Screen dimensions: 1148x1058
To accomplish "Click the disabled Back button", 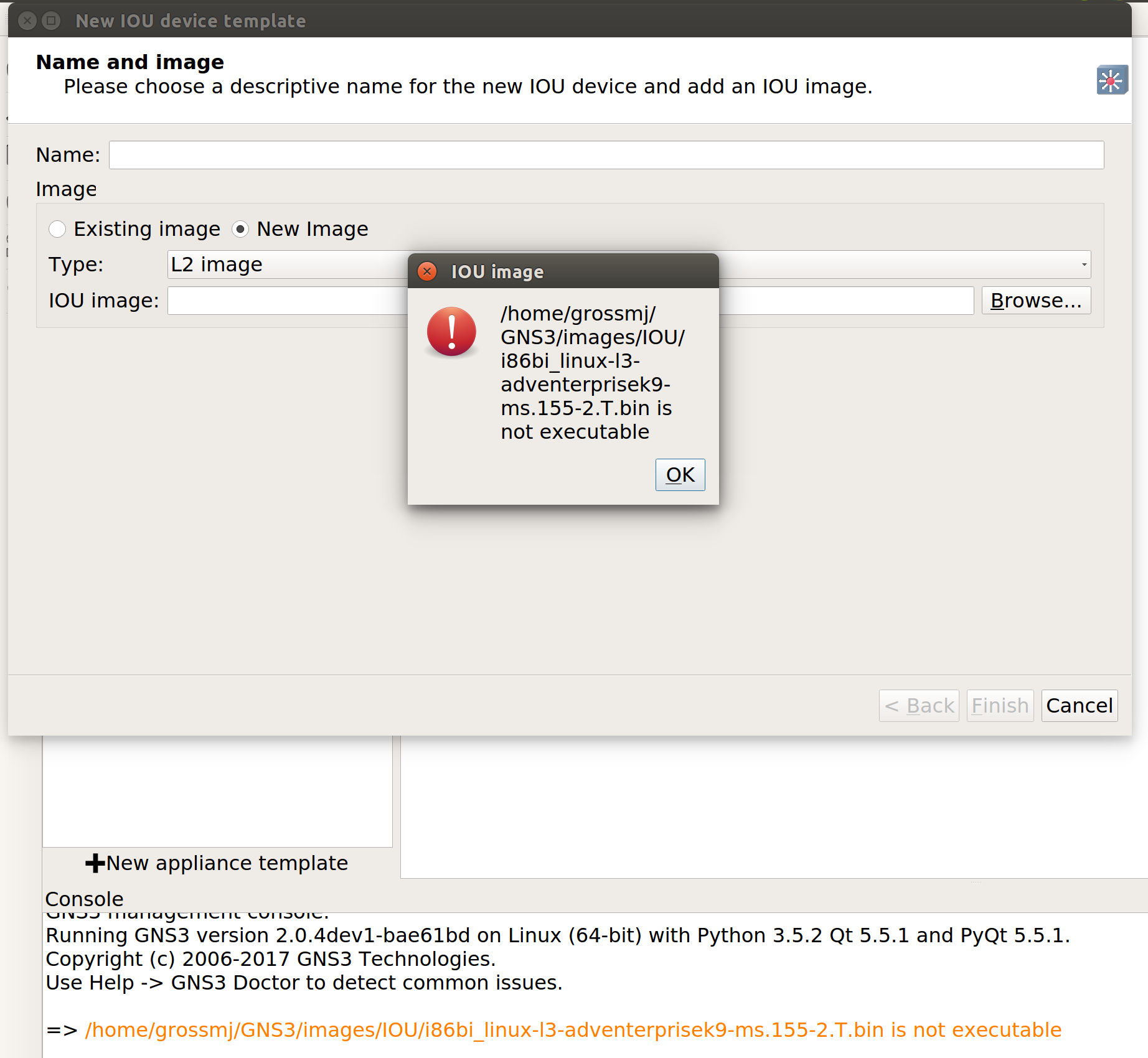I will coord(919,705).
